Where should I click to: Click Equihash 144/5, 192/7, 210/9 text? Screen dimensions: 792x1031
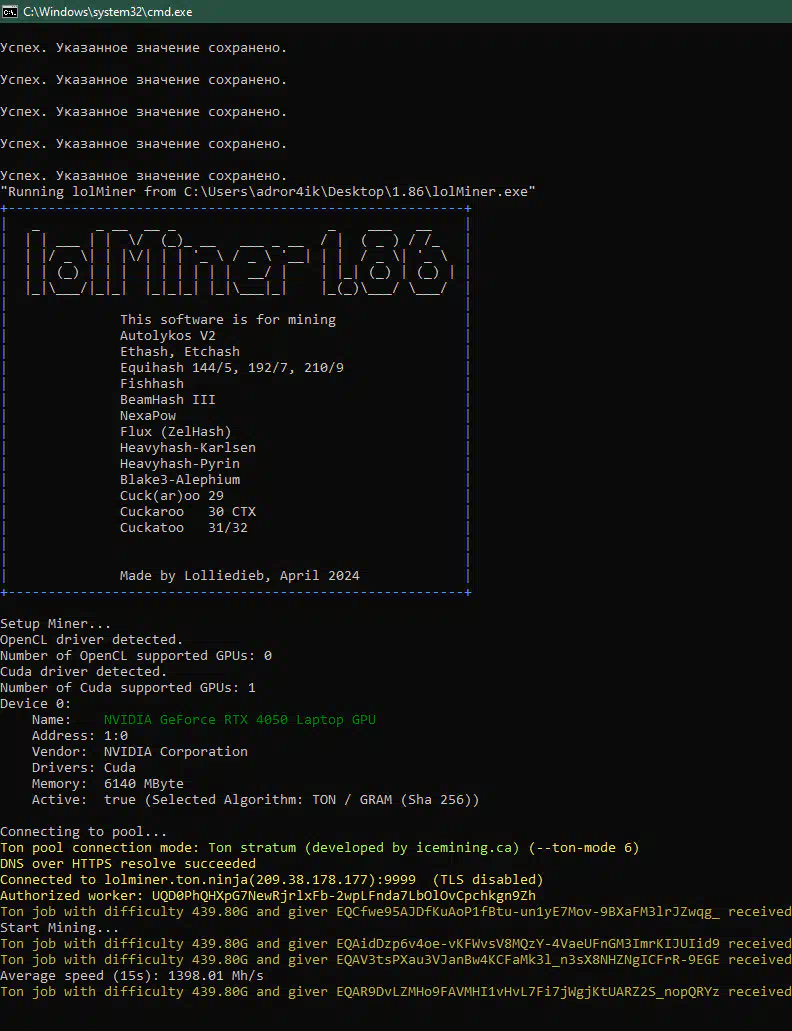click(x=231, y=368)
